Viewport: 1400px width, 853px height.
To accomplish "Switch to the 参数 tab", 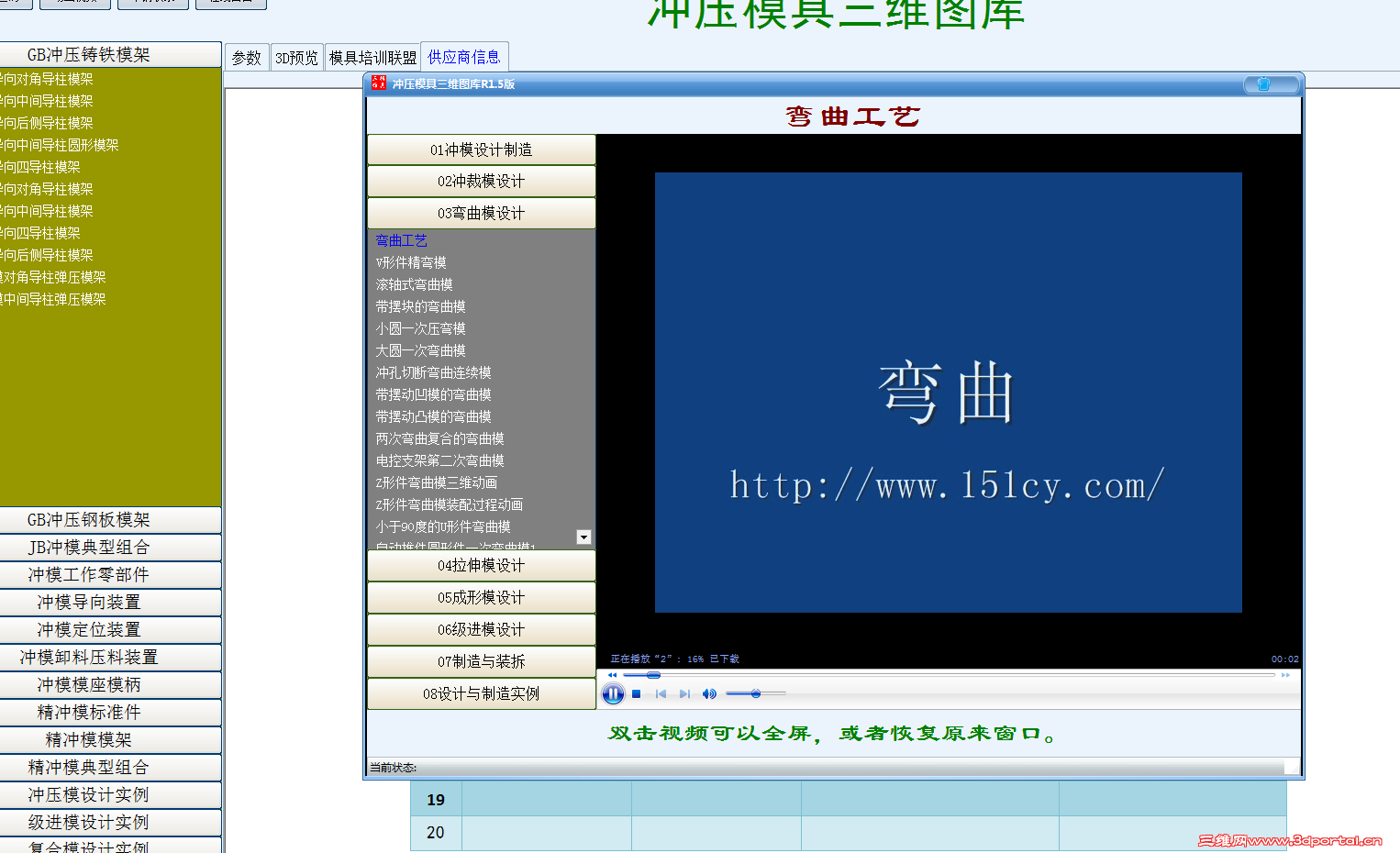I will coord(247,58).
